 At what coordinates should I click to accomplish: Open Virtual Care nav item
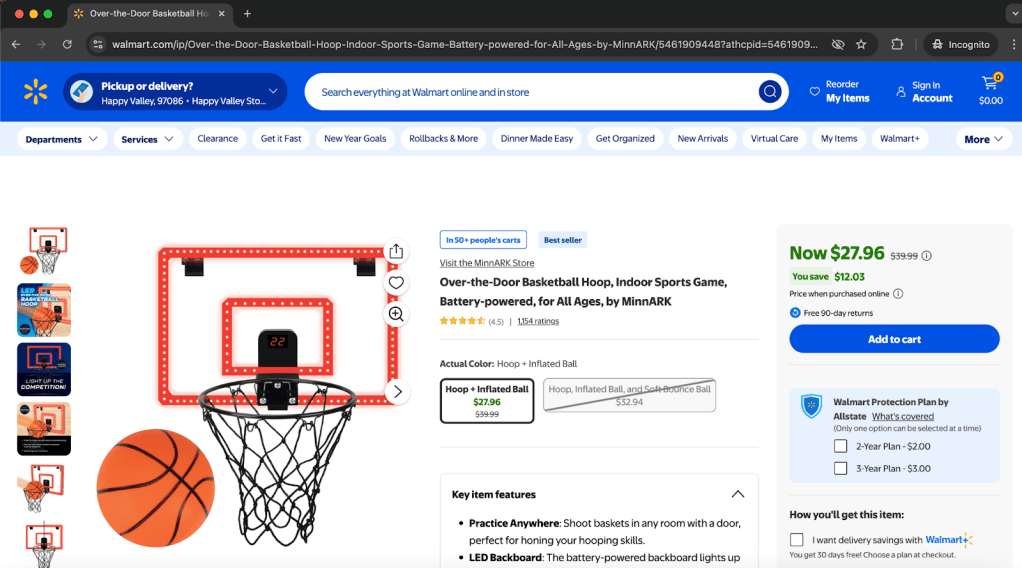[x=774, y=139]
